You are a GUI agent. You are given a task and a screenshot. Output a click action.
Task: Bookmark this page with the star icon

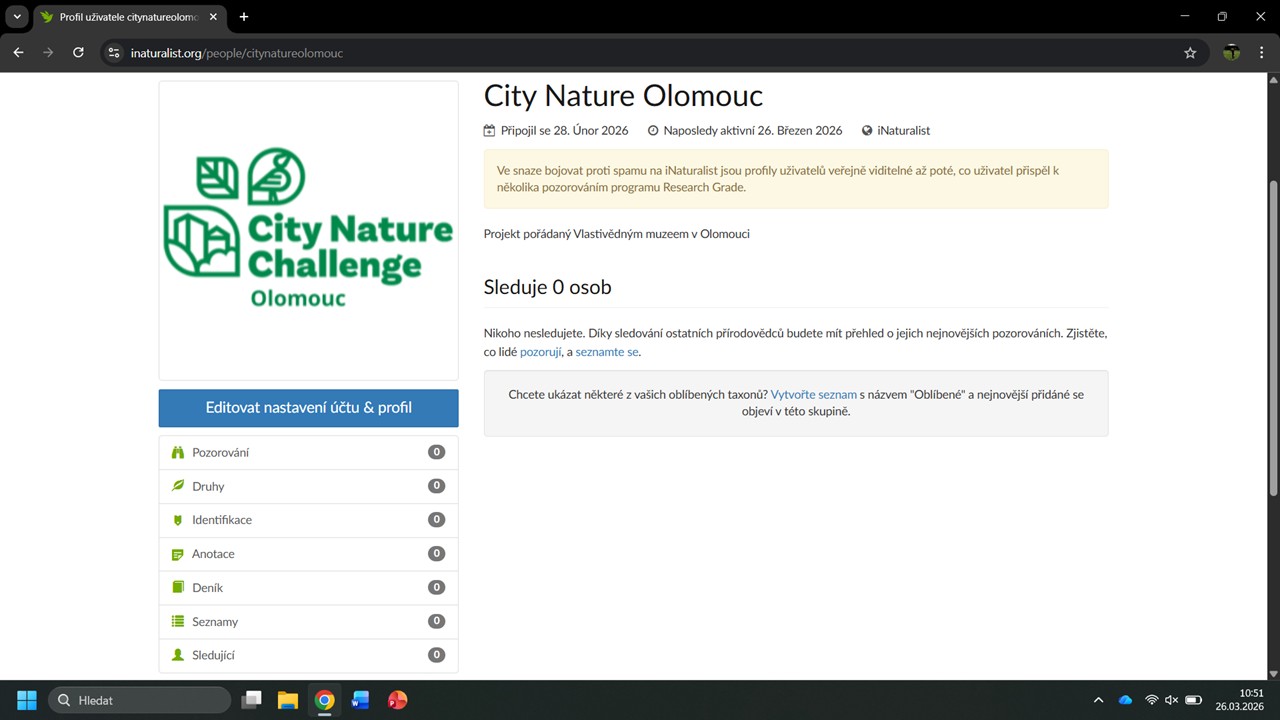(1190, 53)
